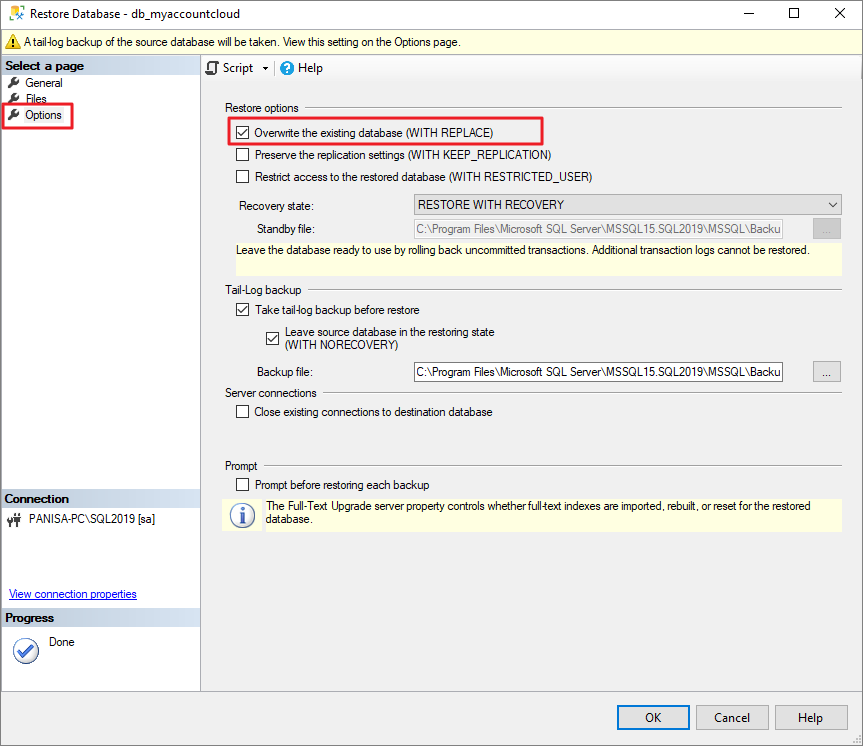Enable Restrict access to restored database
The image size is (863, 746).
[x=242, y=177]
